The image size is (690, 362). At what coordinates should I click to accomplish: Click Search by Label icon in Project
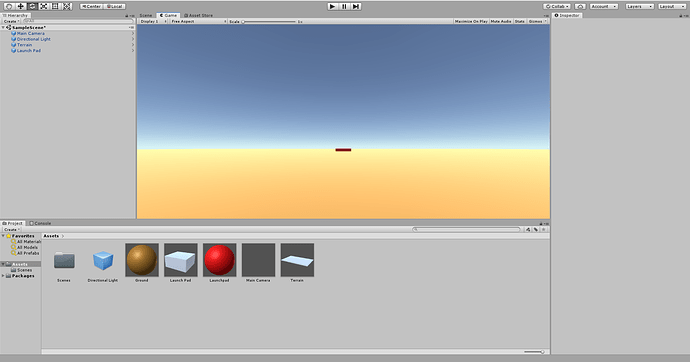coord(536,229)
